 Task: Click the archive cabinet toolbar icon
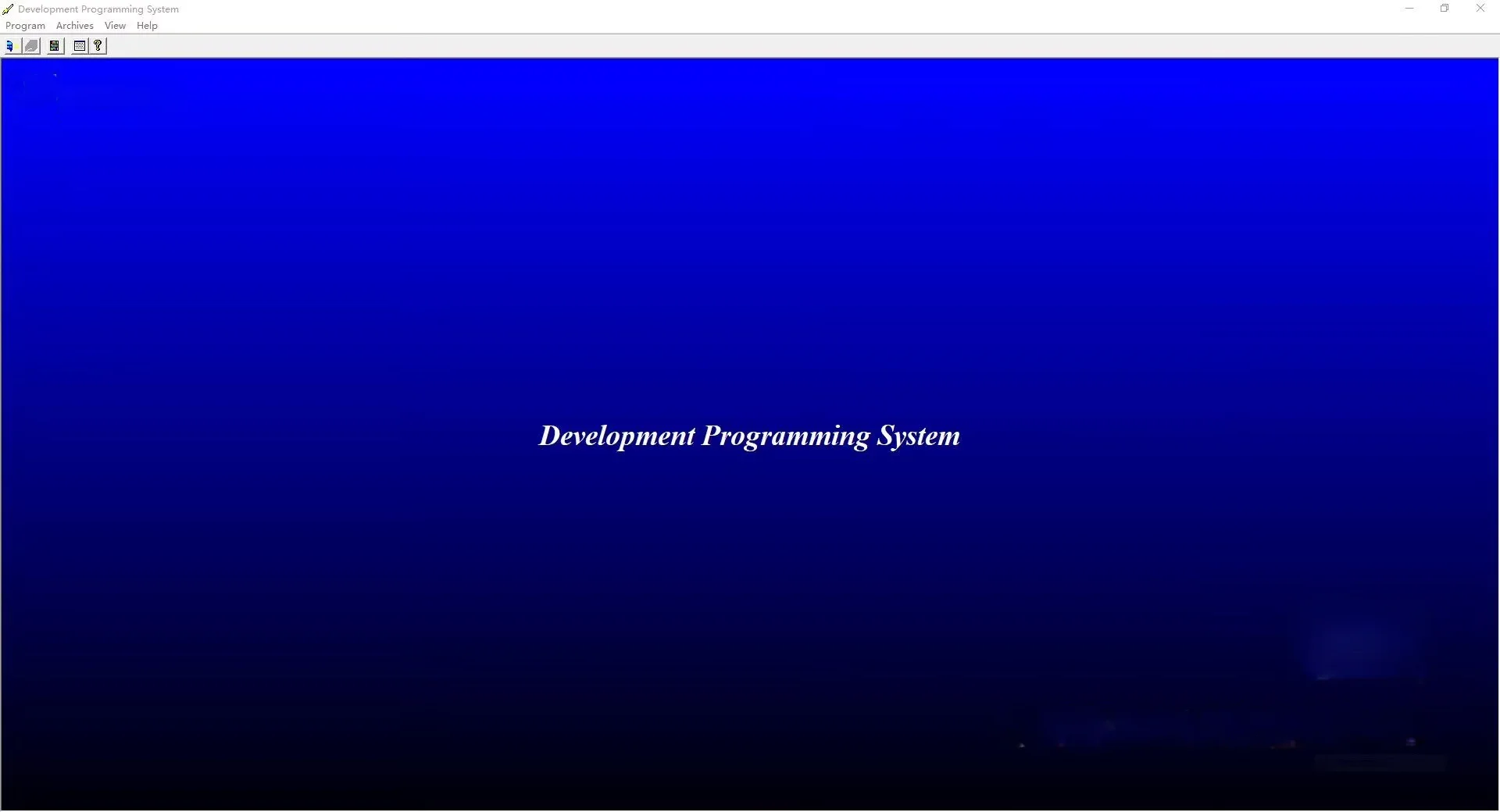tap(55, 46)
